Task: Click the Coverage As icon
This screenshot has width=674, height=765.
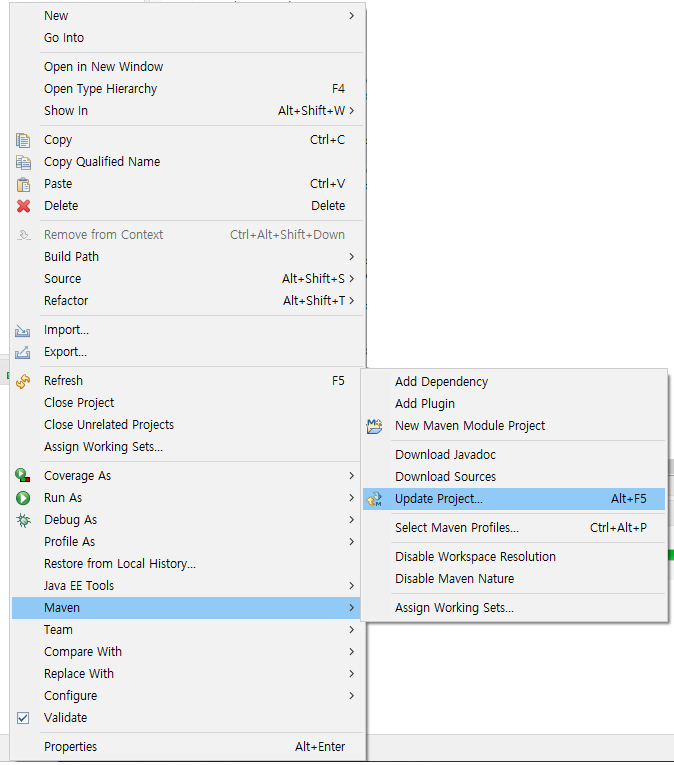Action: coord(23,476)
